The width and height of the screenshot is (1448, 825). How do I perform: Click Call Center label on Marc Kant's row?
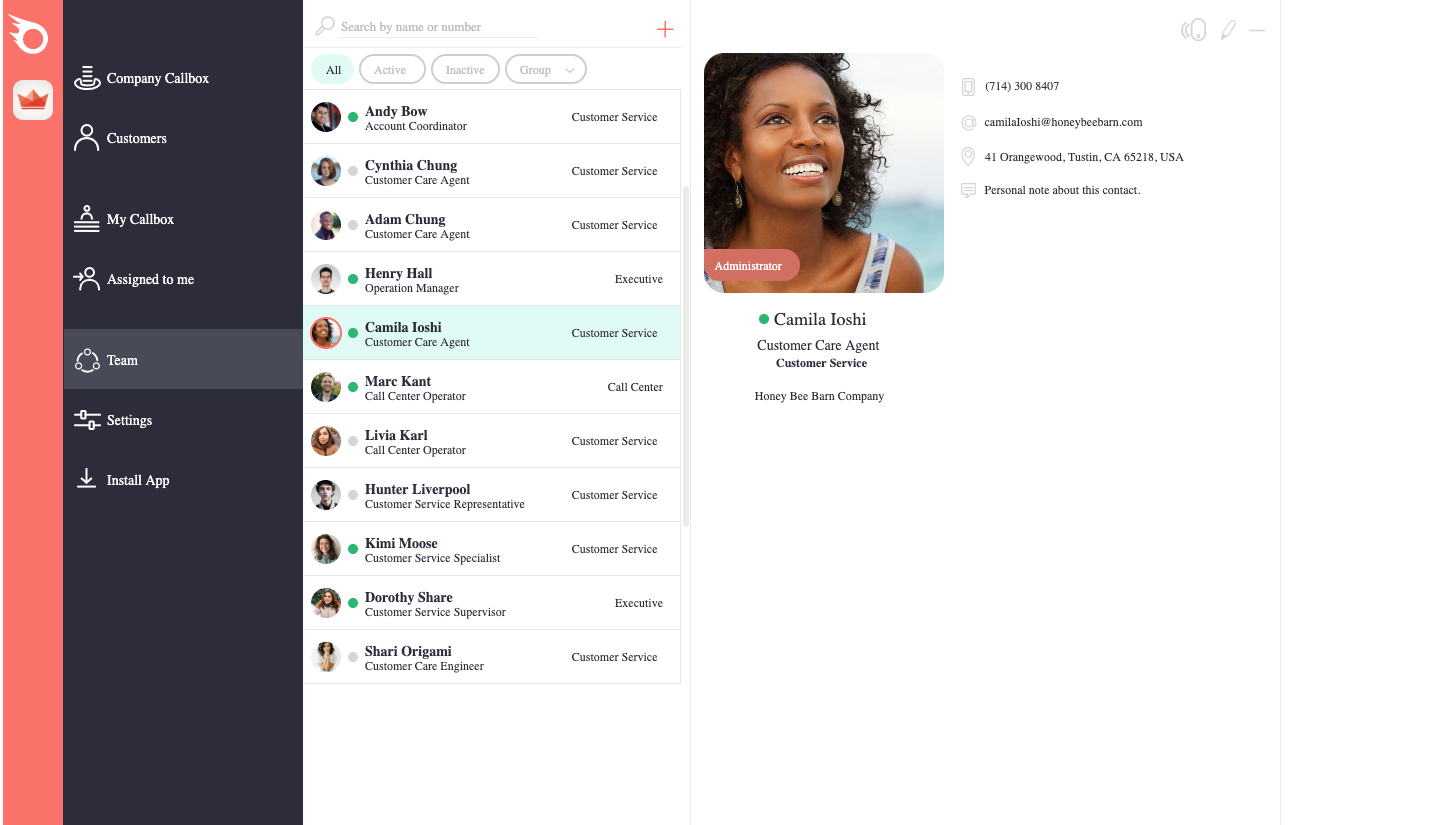(x=635, y=387)
